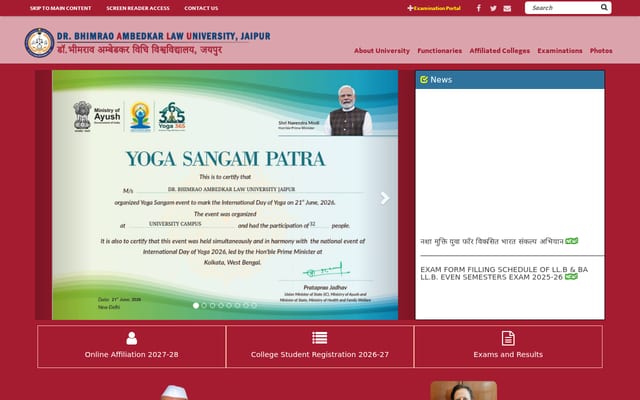The image size is (640, 400).
Task: Click the plus icon beside Examination Portal
Action: 410,8
